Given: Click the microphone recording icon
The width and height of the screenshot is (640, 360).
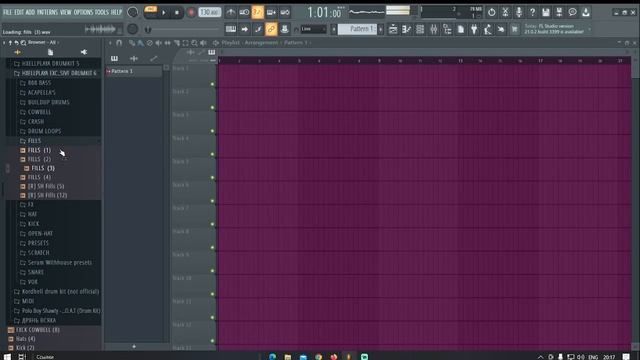Looking at the screenshot, I should click(519, 12).
